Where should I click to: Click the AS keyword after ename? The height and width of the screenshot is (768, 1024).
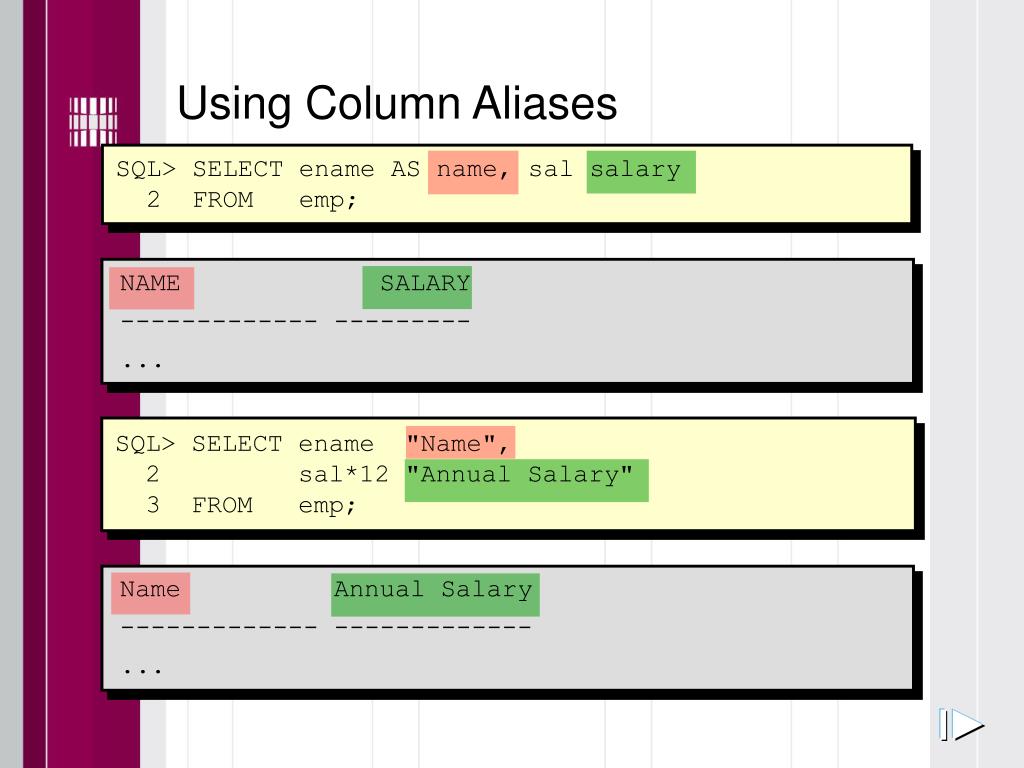[x=405, y=170]
